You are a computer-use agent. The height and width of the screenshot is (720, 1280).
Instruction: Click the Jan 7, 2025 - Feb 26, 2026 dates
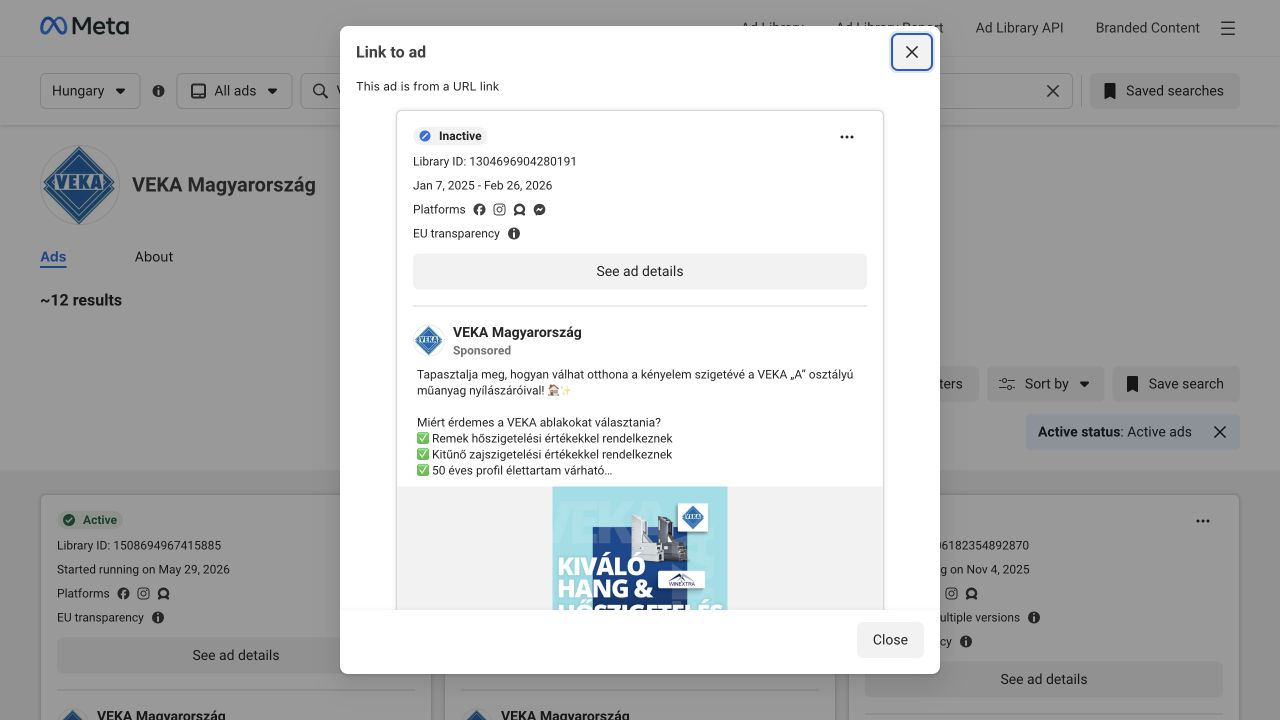483,185
